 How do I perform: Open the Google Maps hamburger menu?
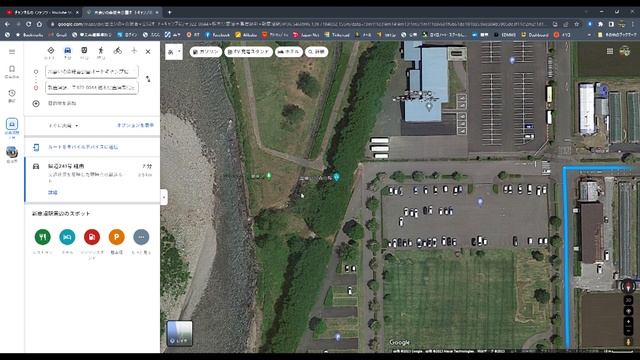click(x=12, y=52)
